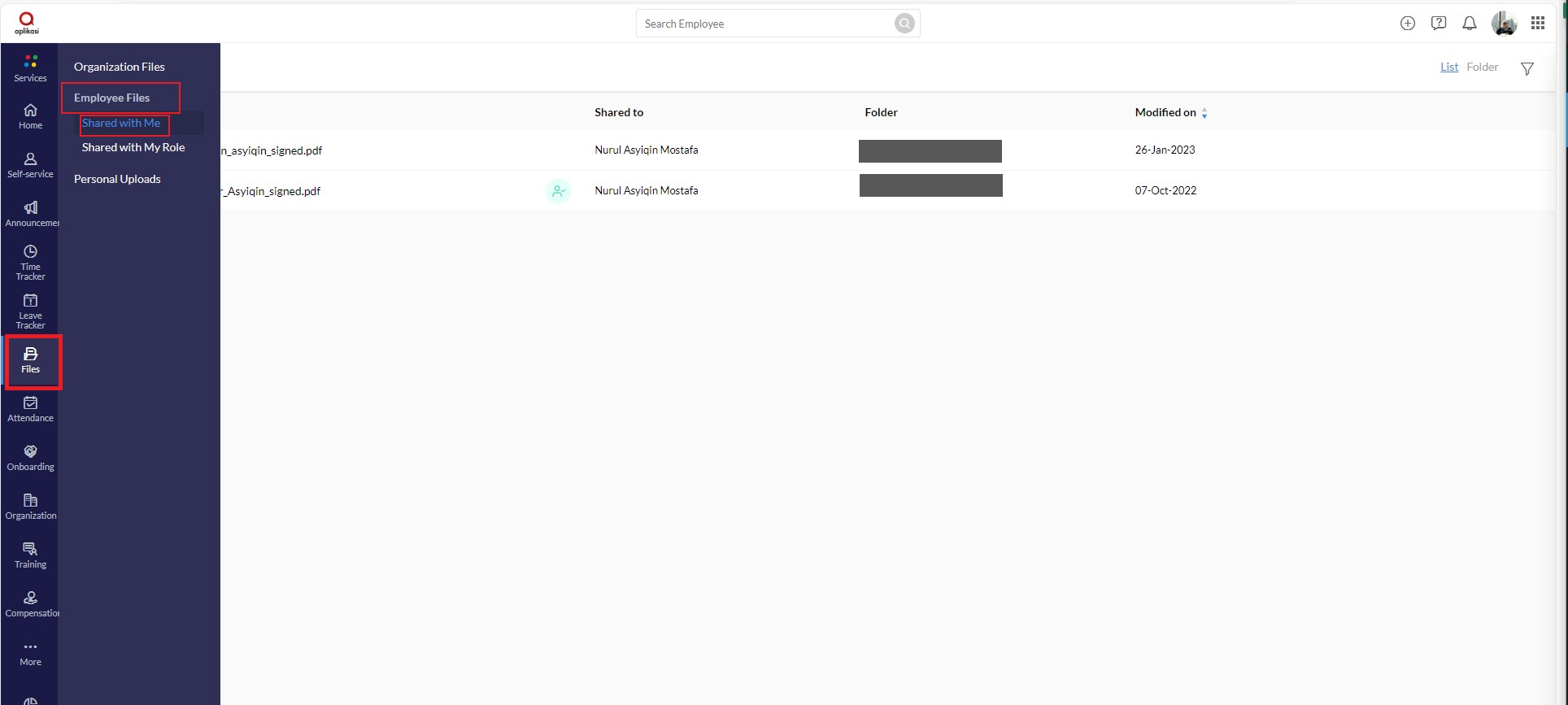Open file n_asyiqin_signed.pdf
The image size is (1568, 705).
pyautogui.click(x=272, y=150)
